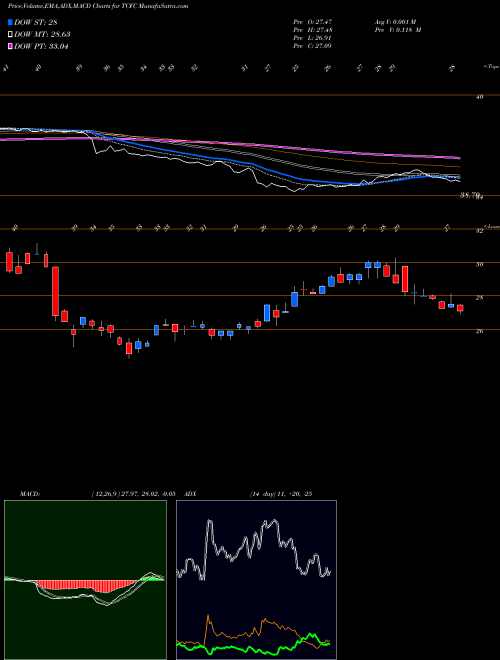Click the 40 price axis label
This screenshot has height=660, width=500.
pos(479,97)
